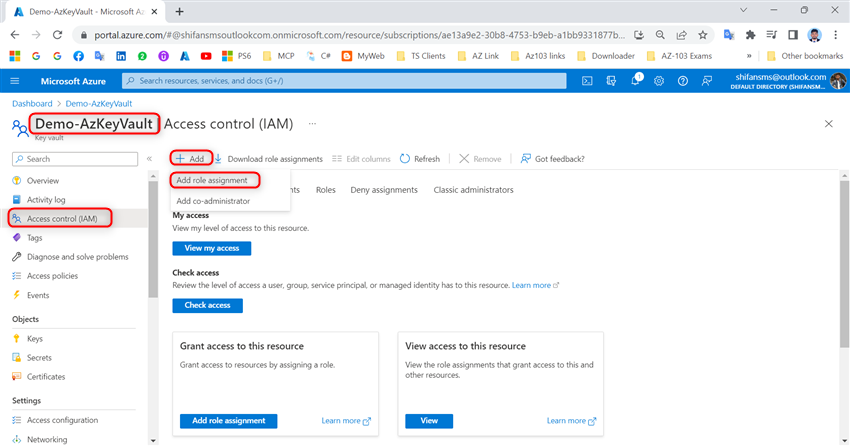
Task: Click the account avatar for shifansms@outlook.com
Action: [838, 81]
